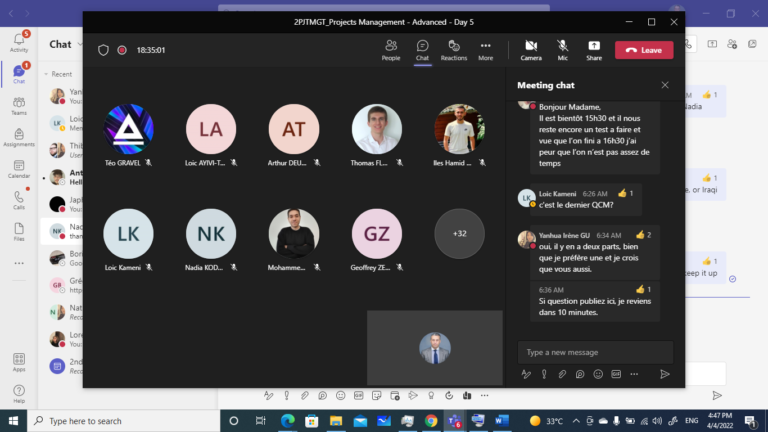Viewport: 768px width, 432px height.
Task: Open More actions in meeting toolbar
Action: (485, 50)
